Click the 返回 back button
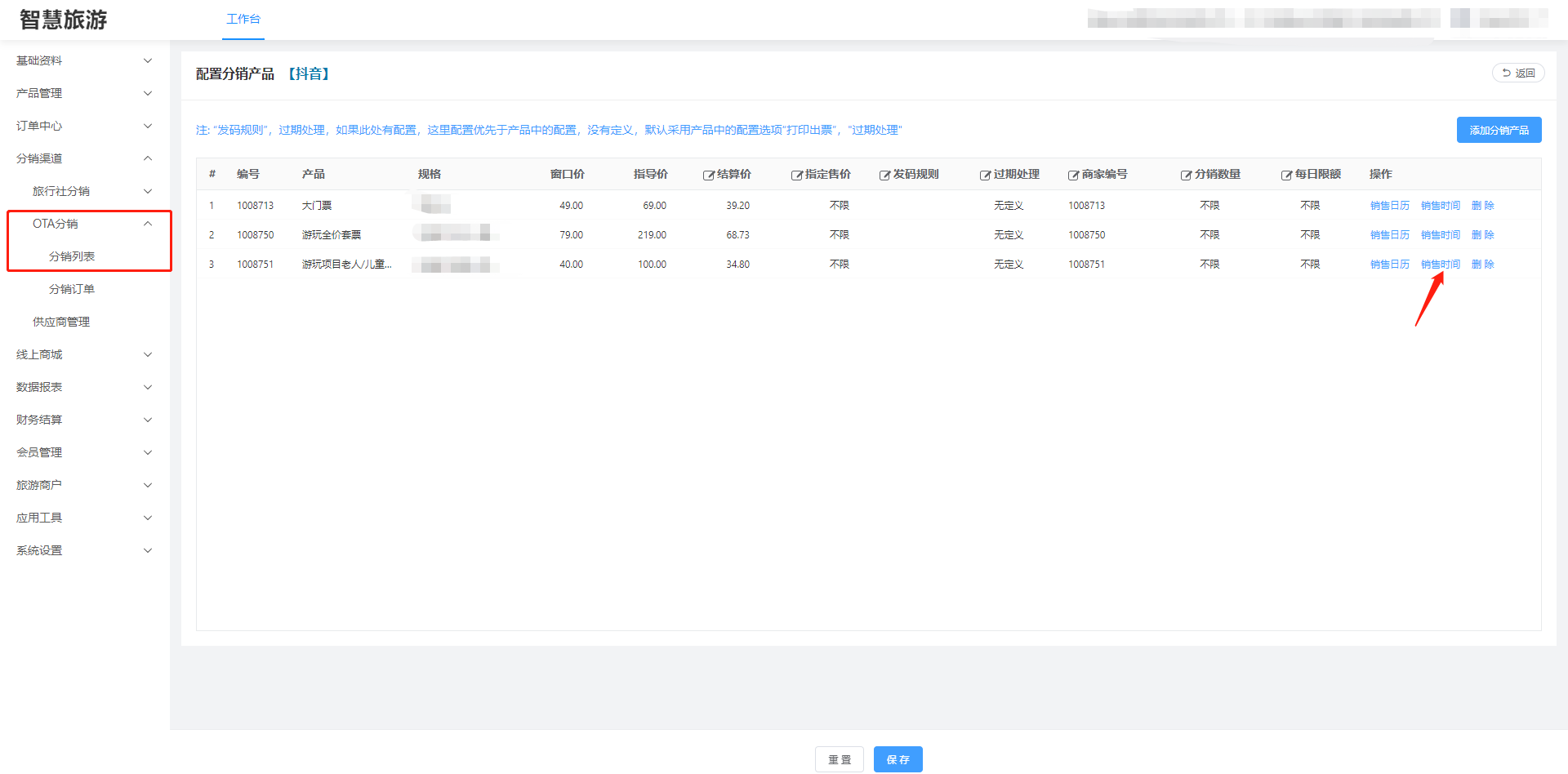This screenshot has width=1568, height=774. (x=1518, y=73)
